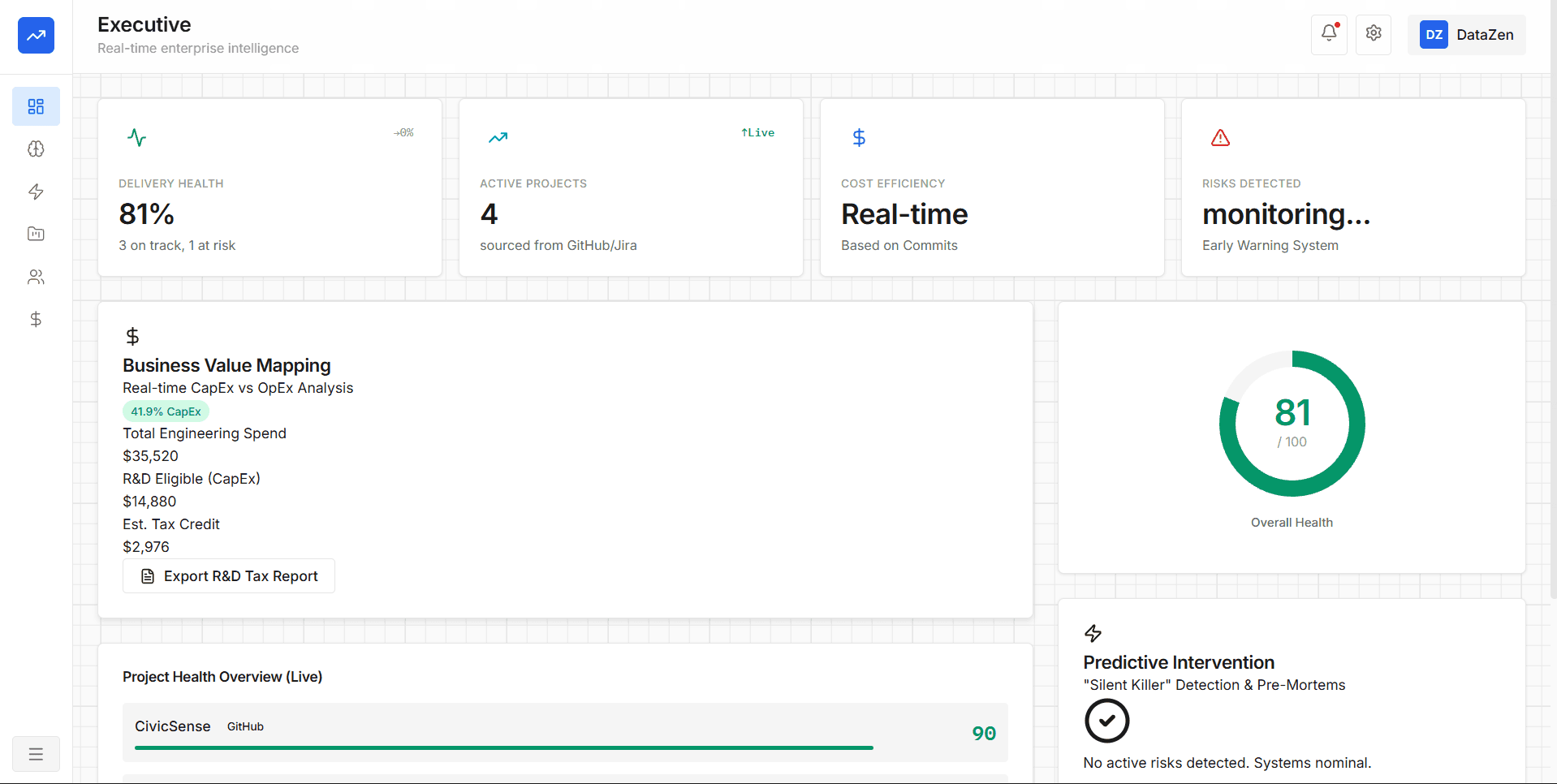Click 'Early Warning System' text
Viewport: 1557px width, 784px height.
1270,245
